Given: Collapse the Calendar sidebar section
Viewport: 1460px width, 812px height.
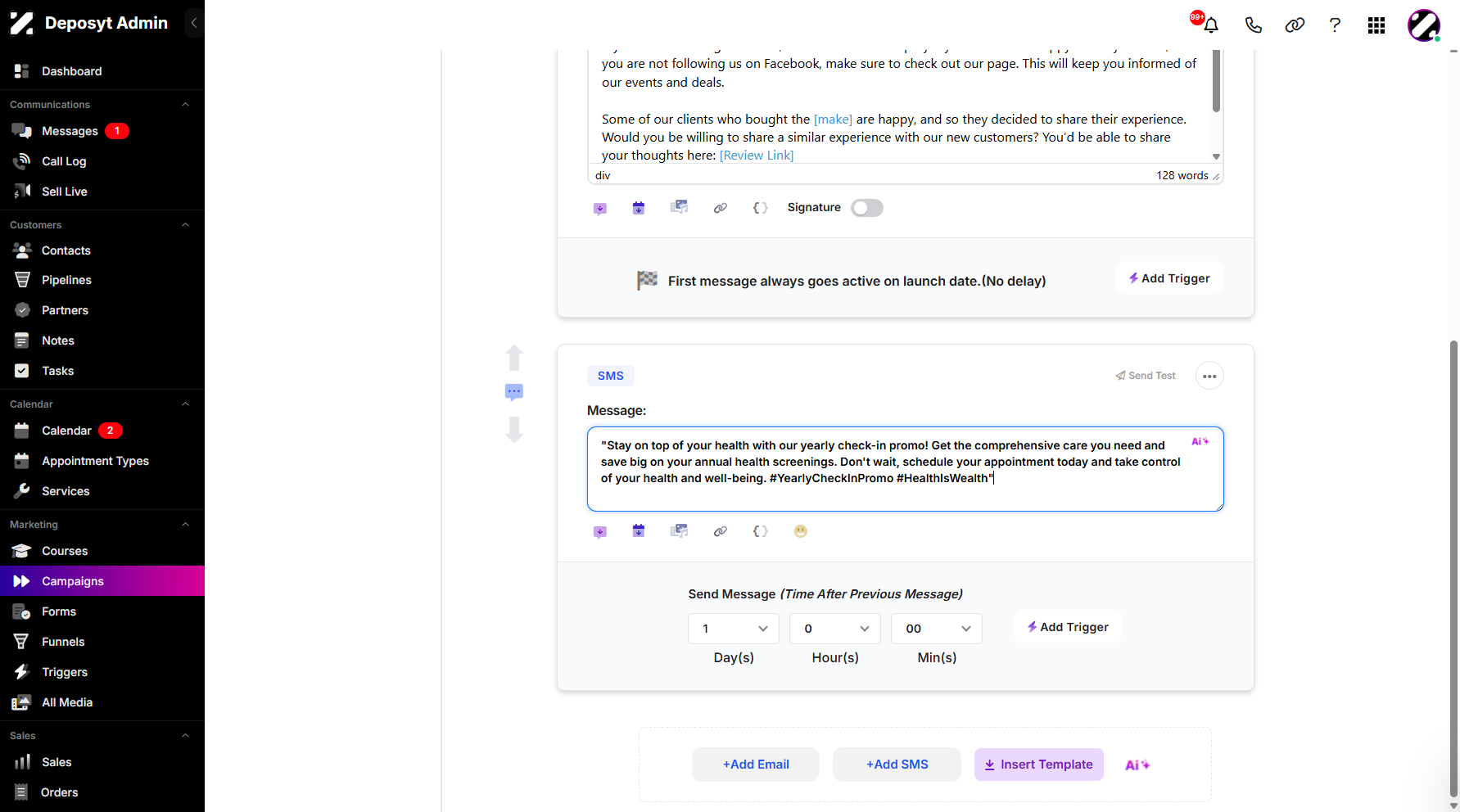Looking at the screenshot, I should tap(185, 404).
